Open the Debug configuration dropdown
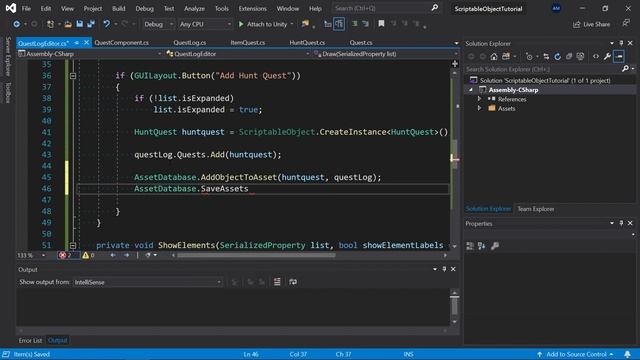The image size is (640, 360). tap(158, 24)
